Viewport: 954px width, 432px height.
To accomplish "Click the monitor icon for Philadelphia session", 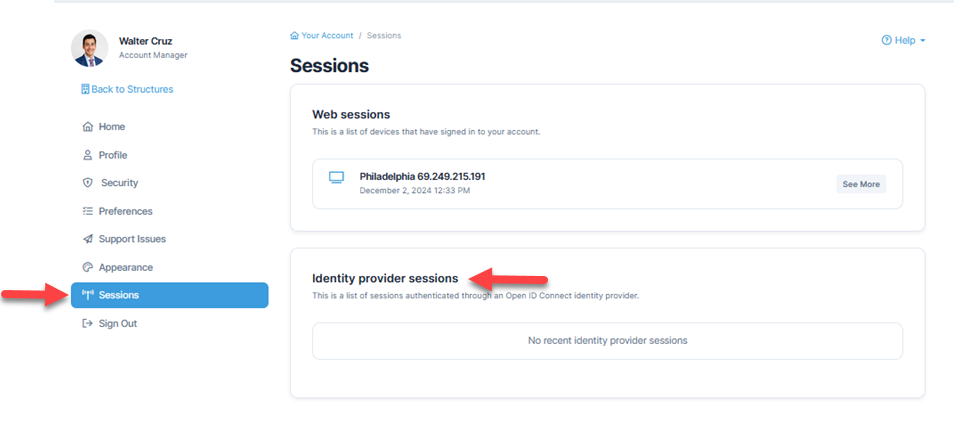I will [336, 178].
